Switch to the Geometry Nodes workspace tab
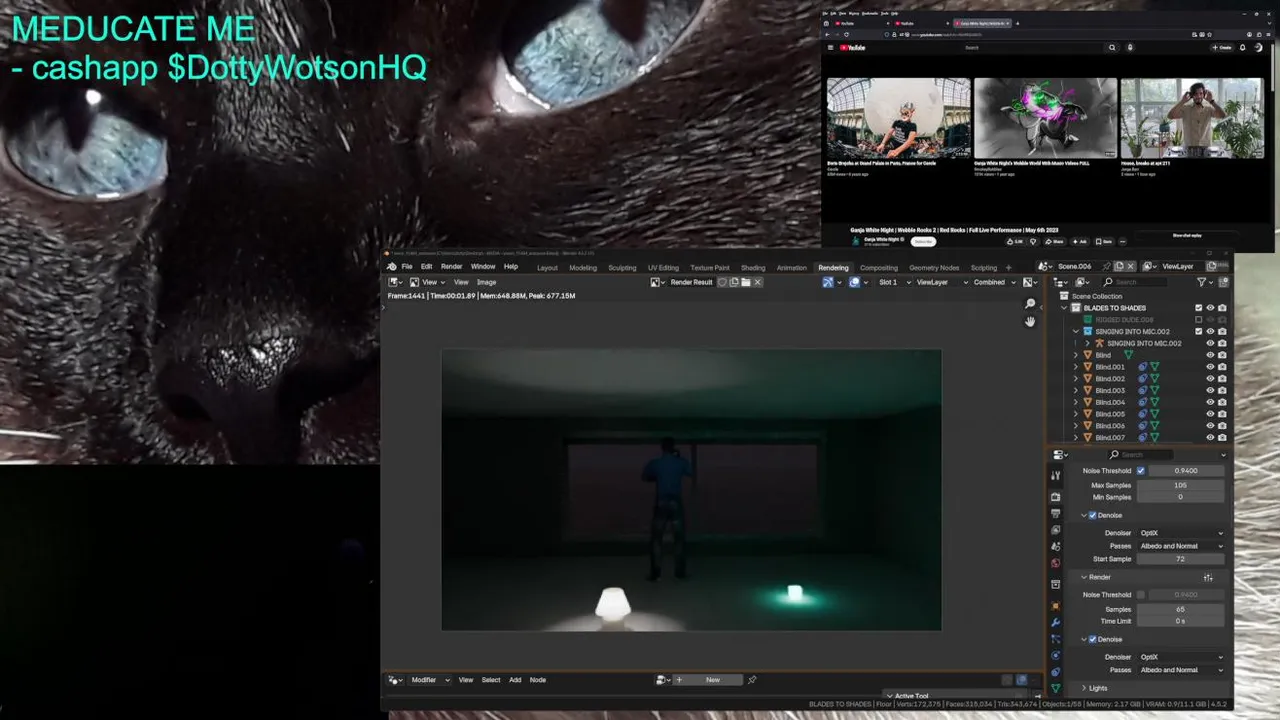 click(x=934, y=267)
